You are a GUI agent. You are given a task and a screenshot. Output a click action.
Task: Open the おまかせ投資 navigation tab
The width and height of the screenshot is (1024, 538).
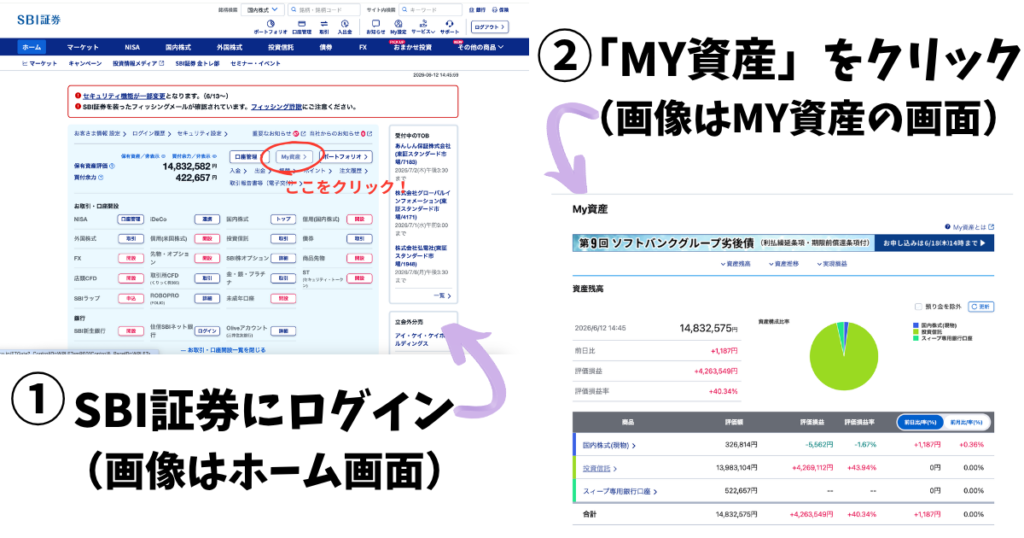(413, 47)
